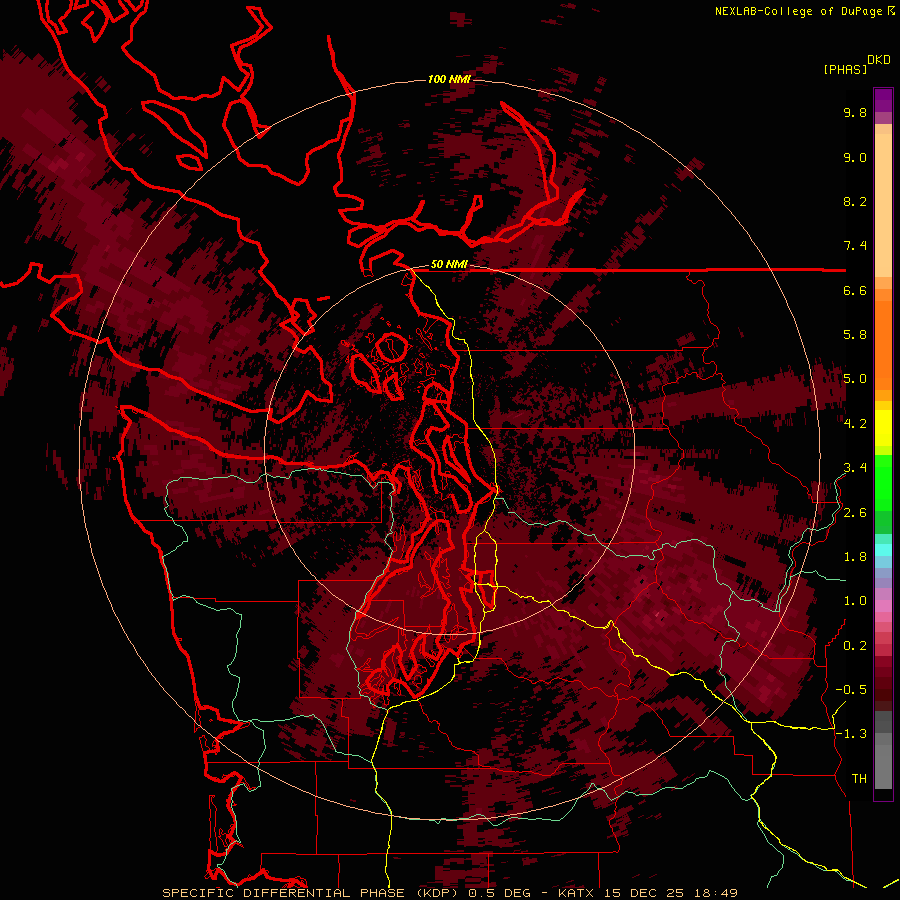The width and height of the screenshot is (900, 900).
Task: Click the 2.6 value on the color scale
Action: pyautogui.click(x=855, y=513)
